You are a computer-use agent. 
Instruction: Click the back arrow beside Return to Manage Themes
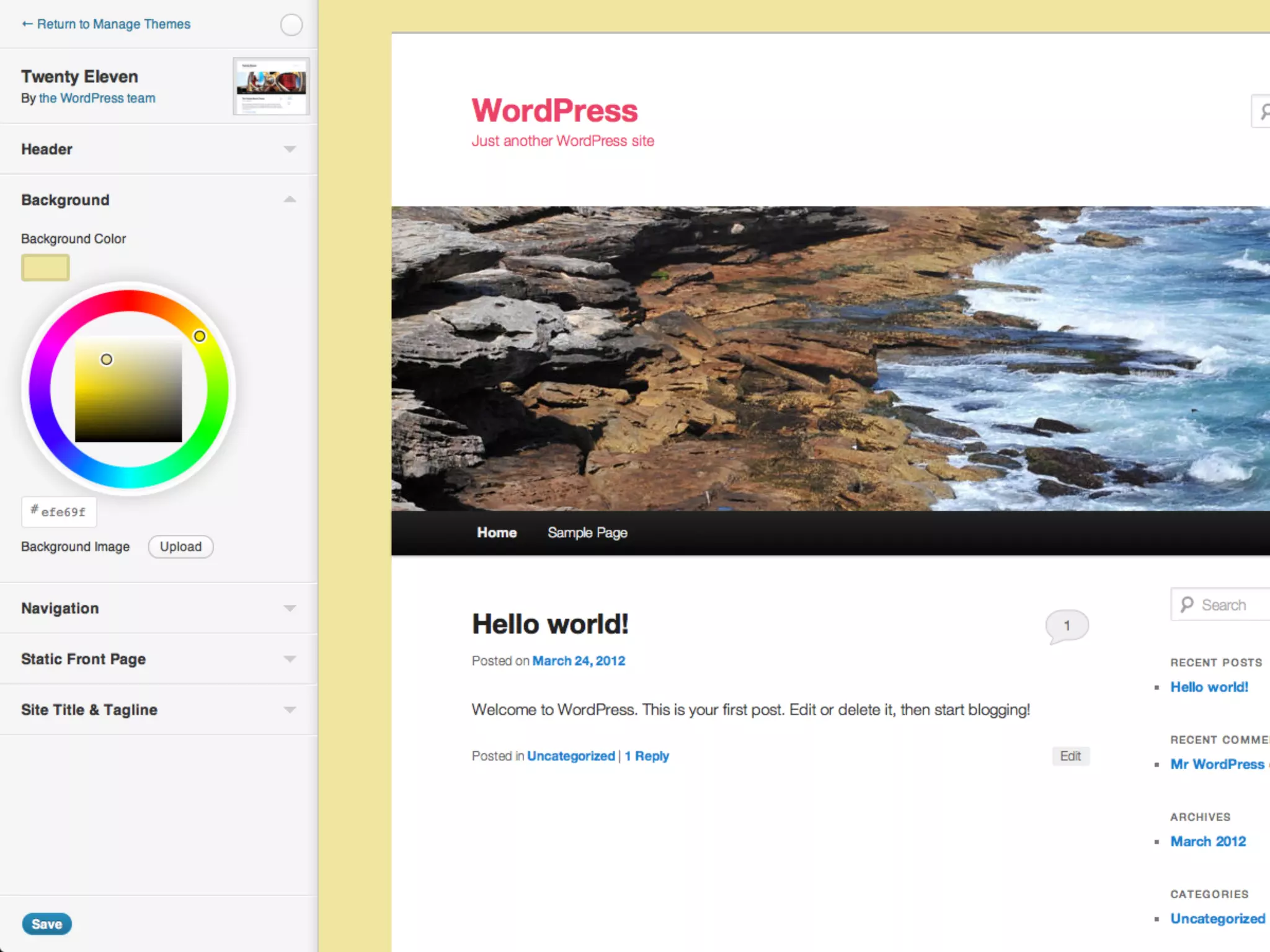pos(27,24)
